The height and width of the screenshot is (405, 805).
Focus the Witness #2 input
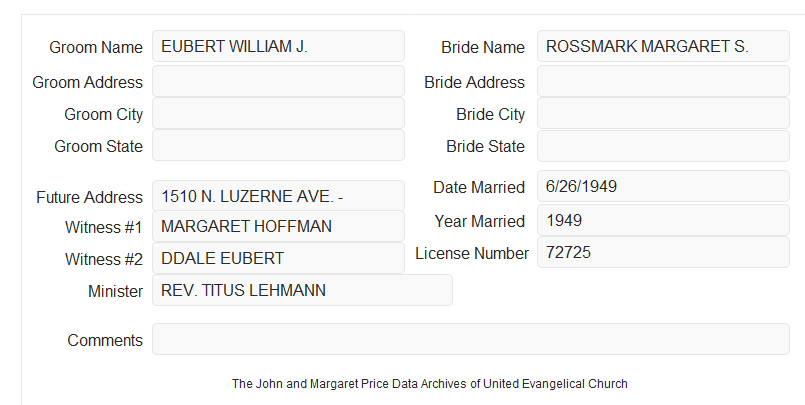pos(278,258)
